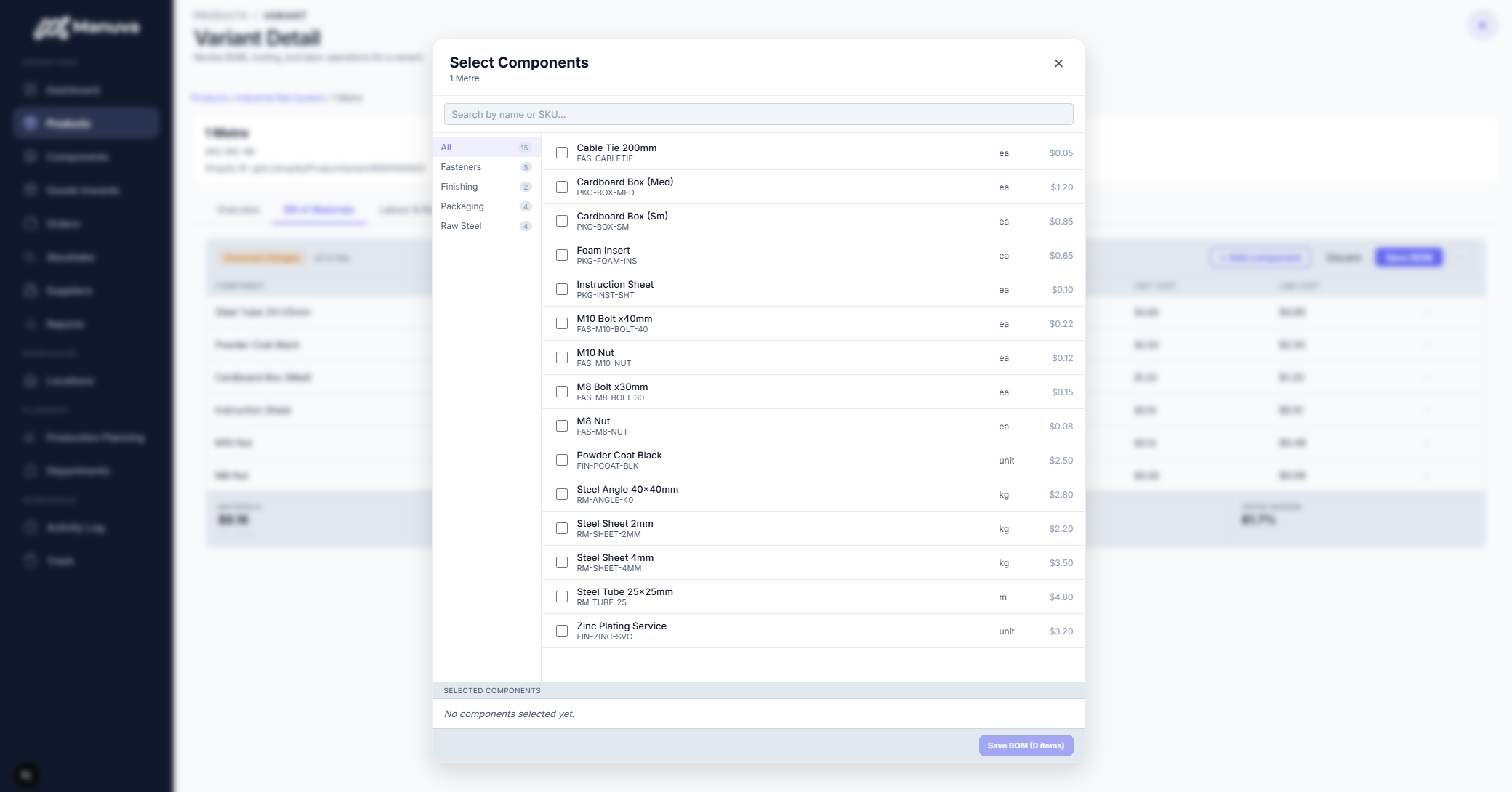Click the FIN-ZINC-SVC SKU text
Image resolution: width=1512 pixels, height=792 pixels.
[604, 637]
